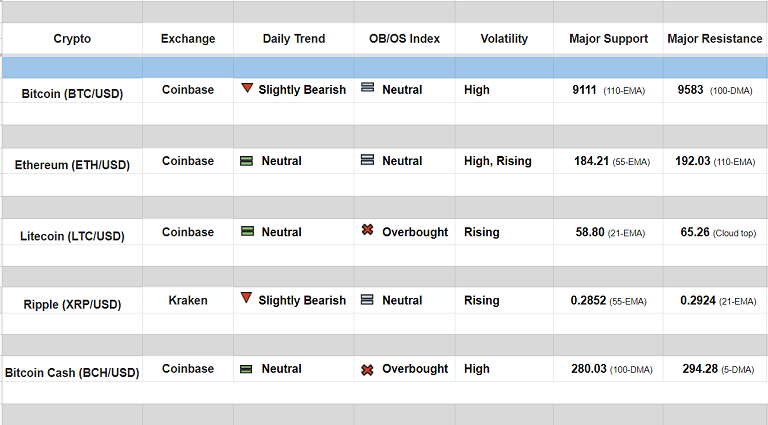Select the Daily Trend column header
Screen dimensions: 768x425
coord(294,39)
